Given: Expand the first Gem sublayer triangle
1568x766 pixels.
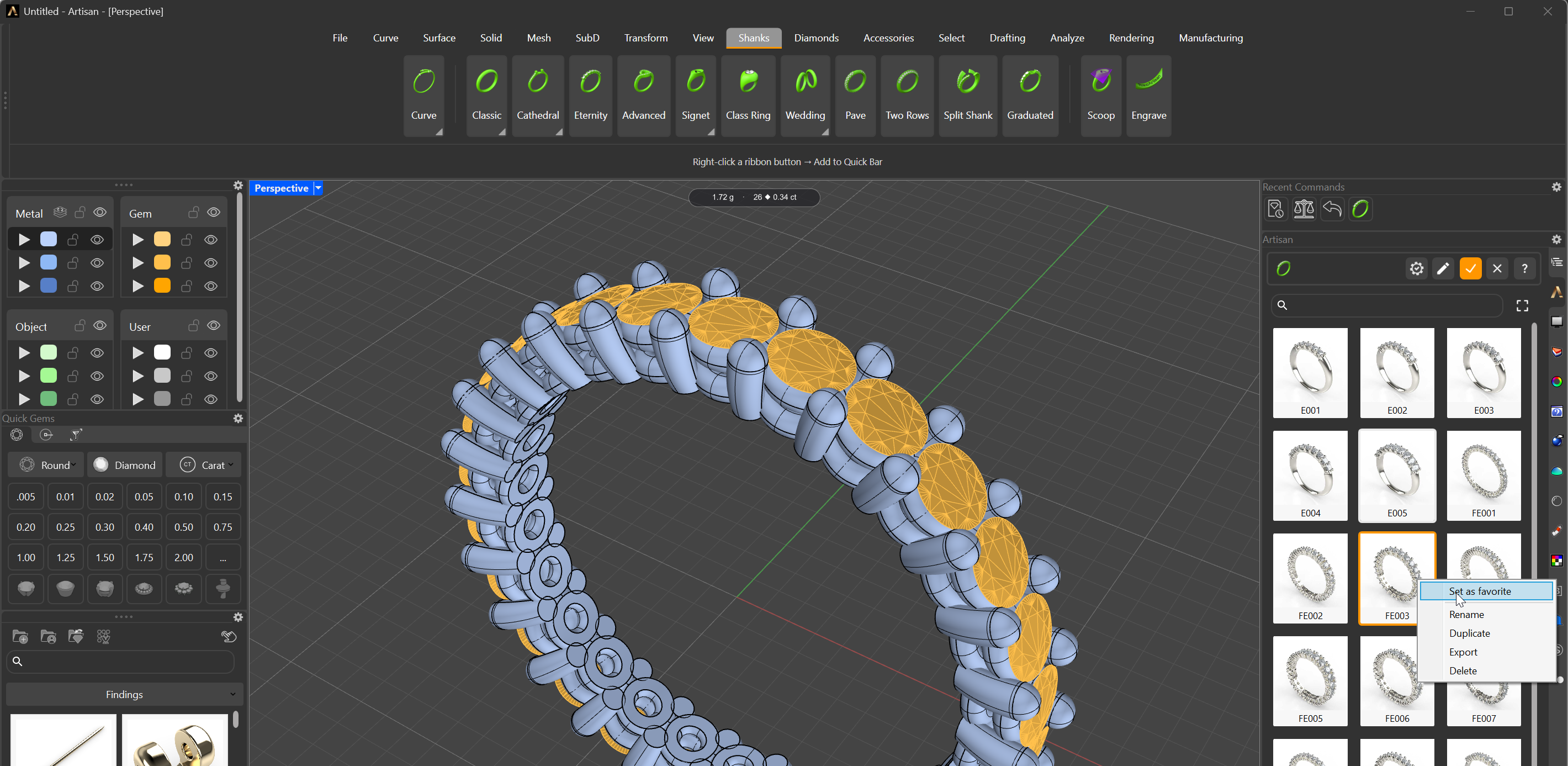Looking at the screenshot, I should tap(138, 240).
